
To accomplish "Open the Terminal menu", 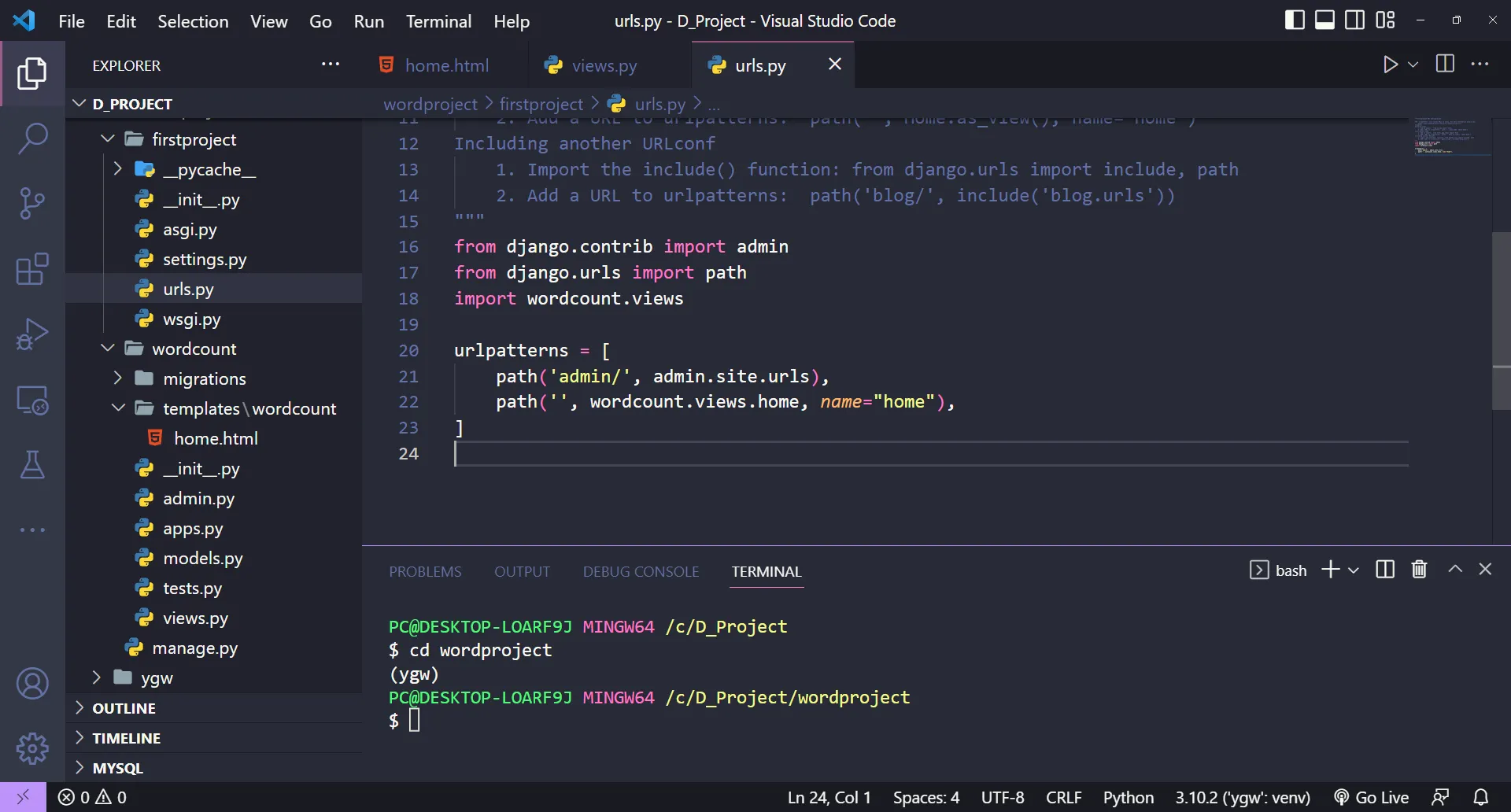I will pyautogui.click(x=438, y=21).
